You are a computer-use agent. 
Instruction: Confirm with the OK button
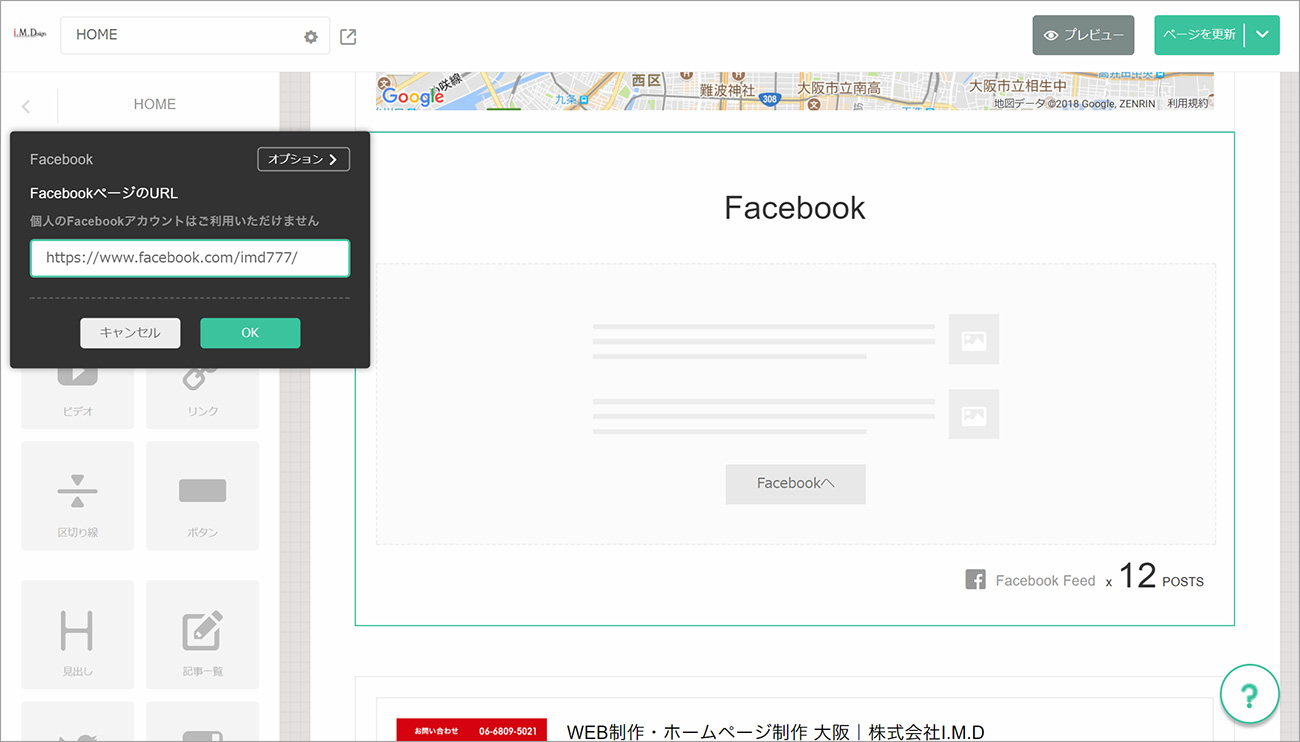click(250, 333)
